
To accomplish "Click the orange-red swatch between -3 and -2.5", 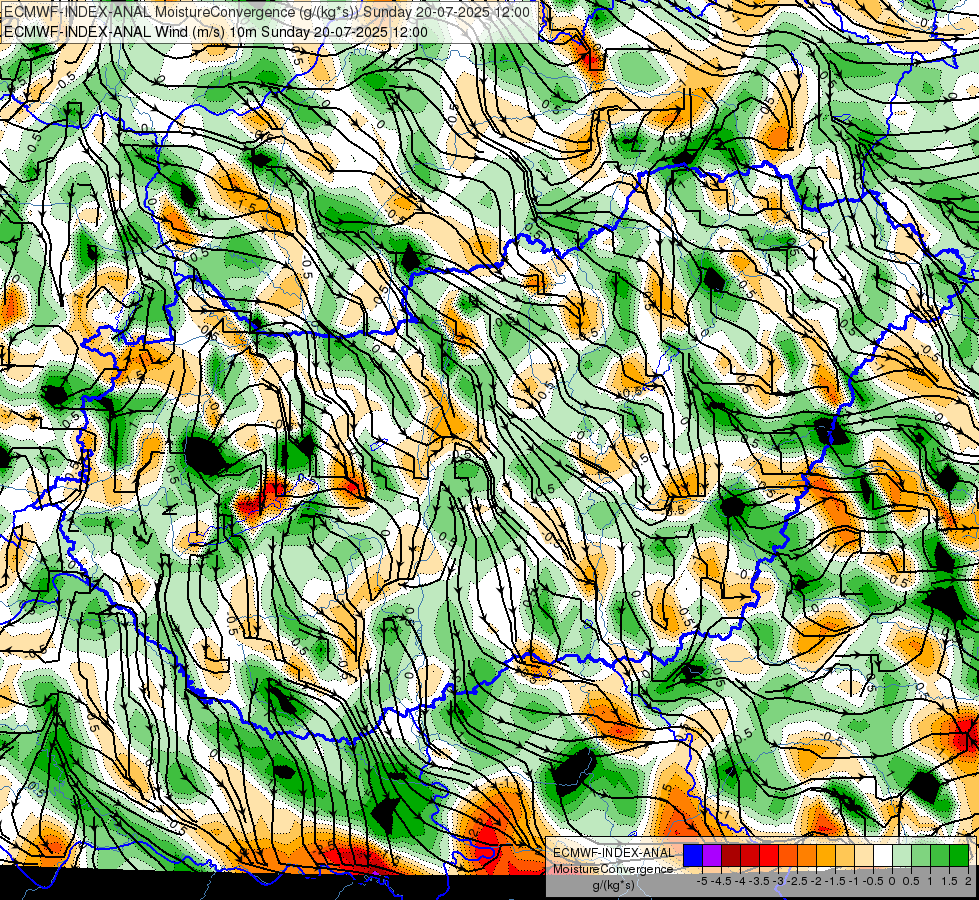I will (x=788, y=855).
